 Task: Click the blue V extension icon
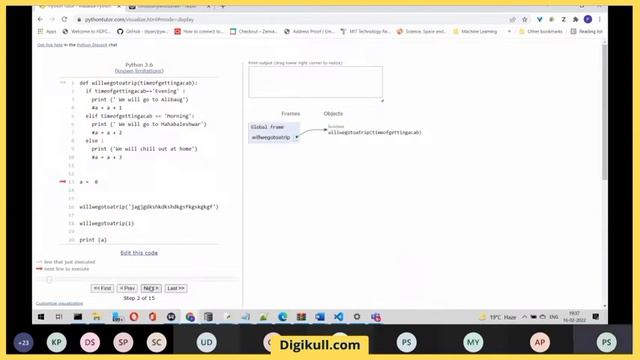click(x=540, y=19)
